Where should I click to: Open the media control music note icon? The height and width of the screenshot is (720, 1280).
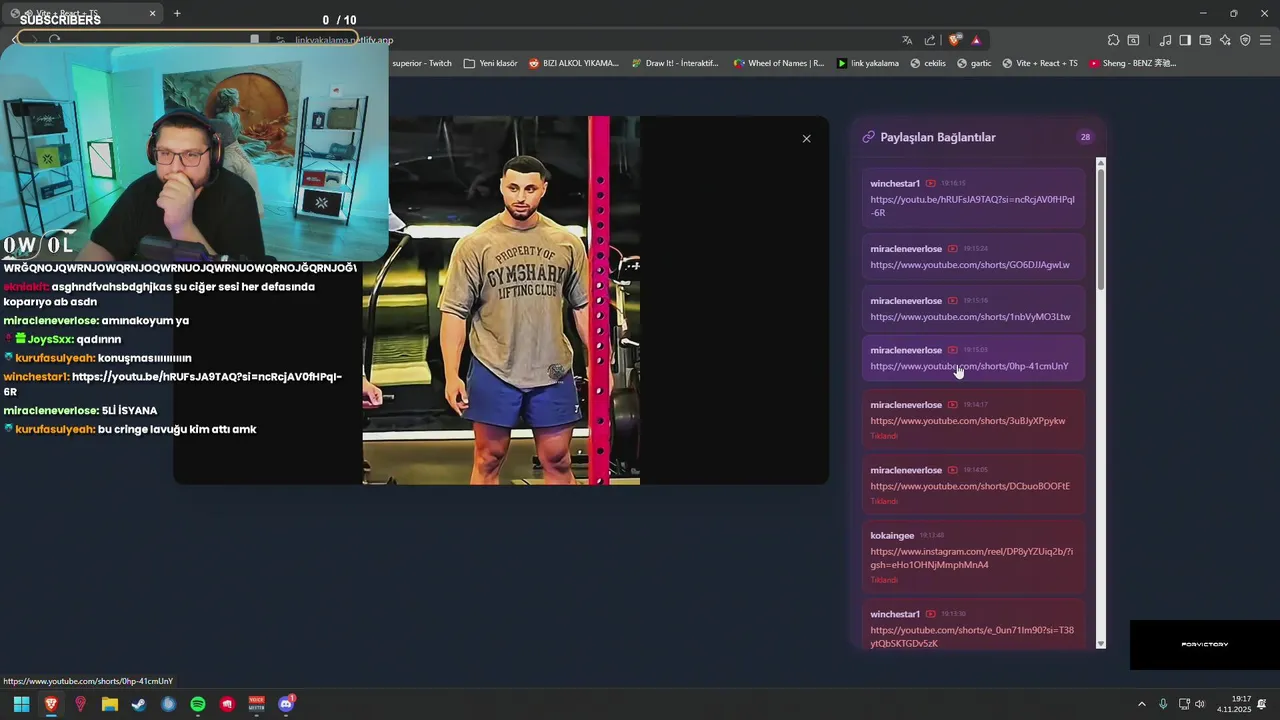coord(1165,40)
